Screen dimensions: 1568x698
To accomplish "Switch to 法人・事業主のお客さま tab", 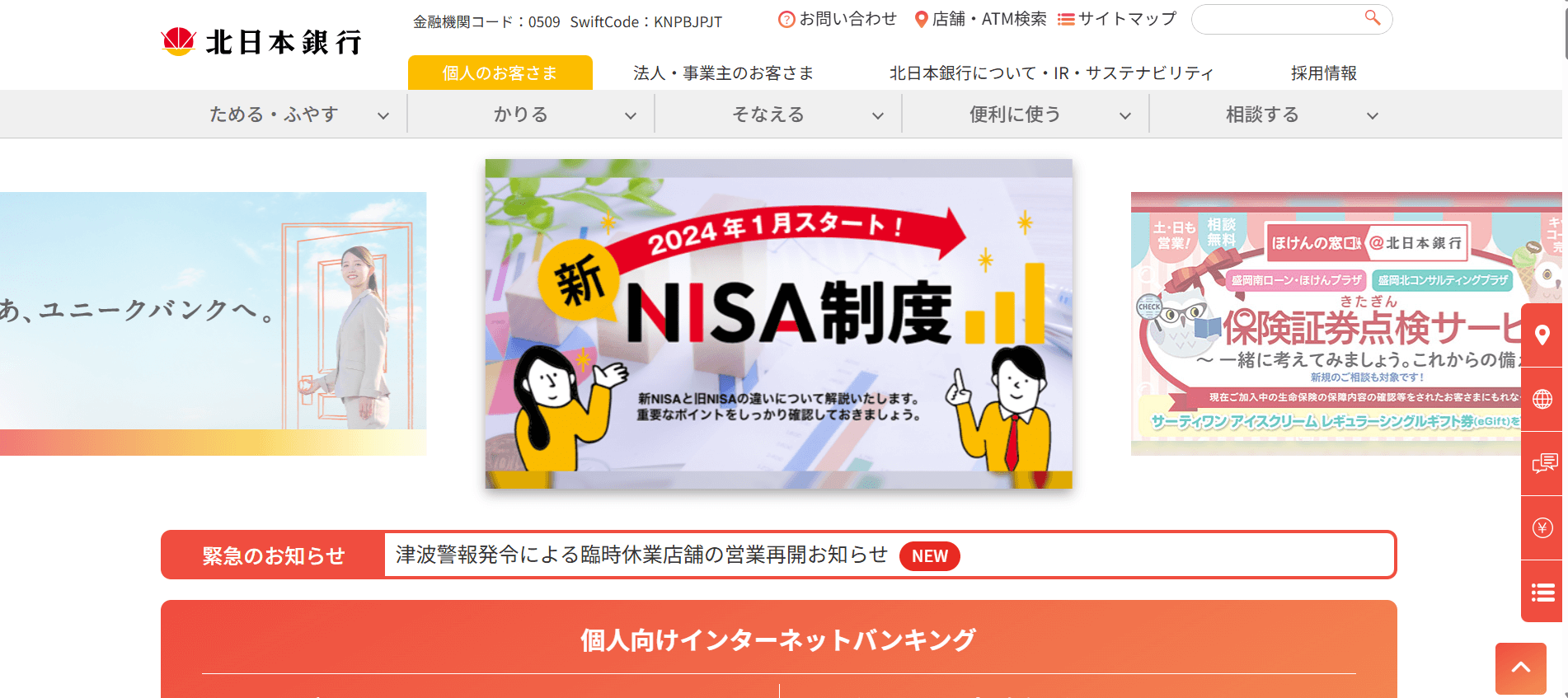I will pyautogui.click(x=724, y=73).
